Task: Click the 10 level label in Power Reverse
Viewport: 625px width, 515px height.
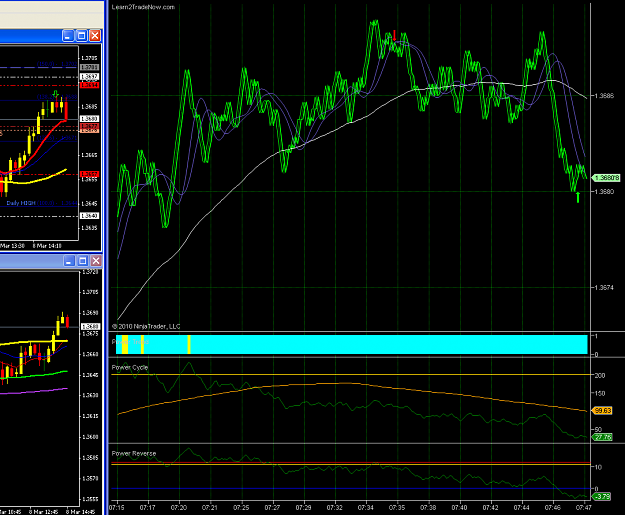Action: pos(598,467)
